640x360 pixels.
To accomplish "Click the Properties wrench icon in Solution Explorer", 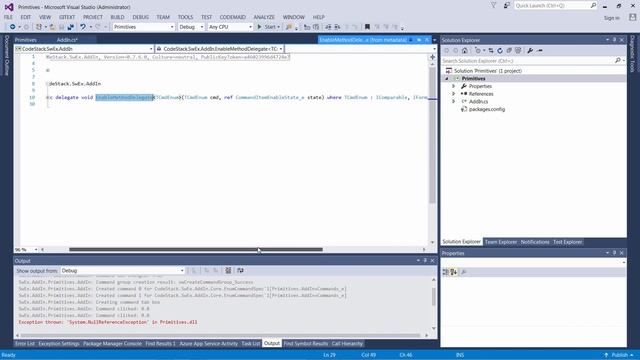I will click(x=530, y=51).
